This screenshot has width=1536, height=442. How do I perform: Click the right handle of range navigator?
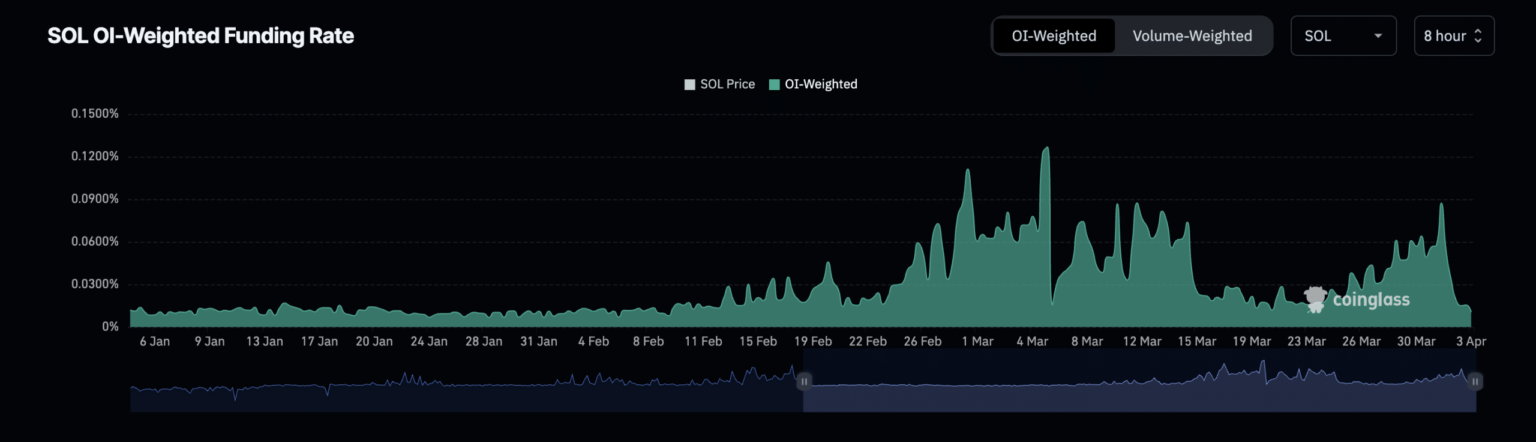[1475, 380]
